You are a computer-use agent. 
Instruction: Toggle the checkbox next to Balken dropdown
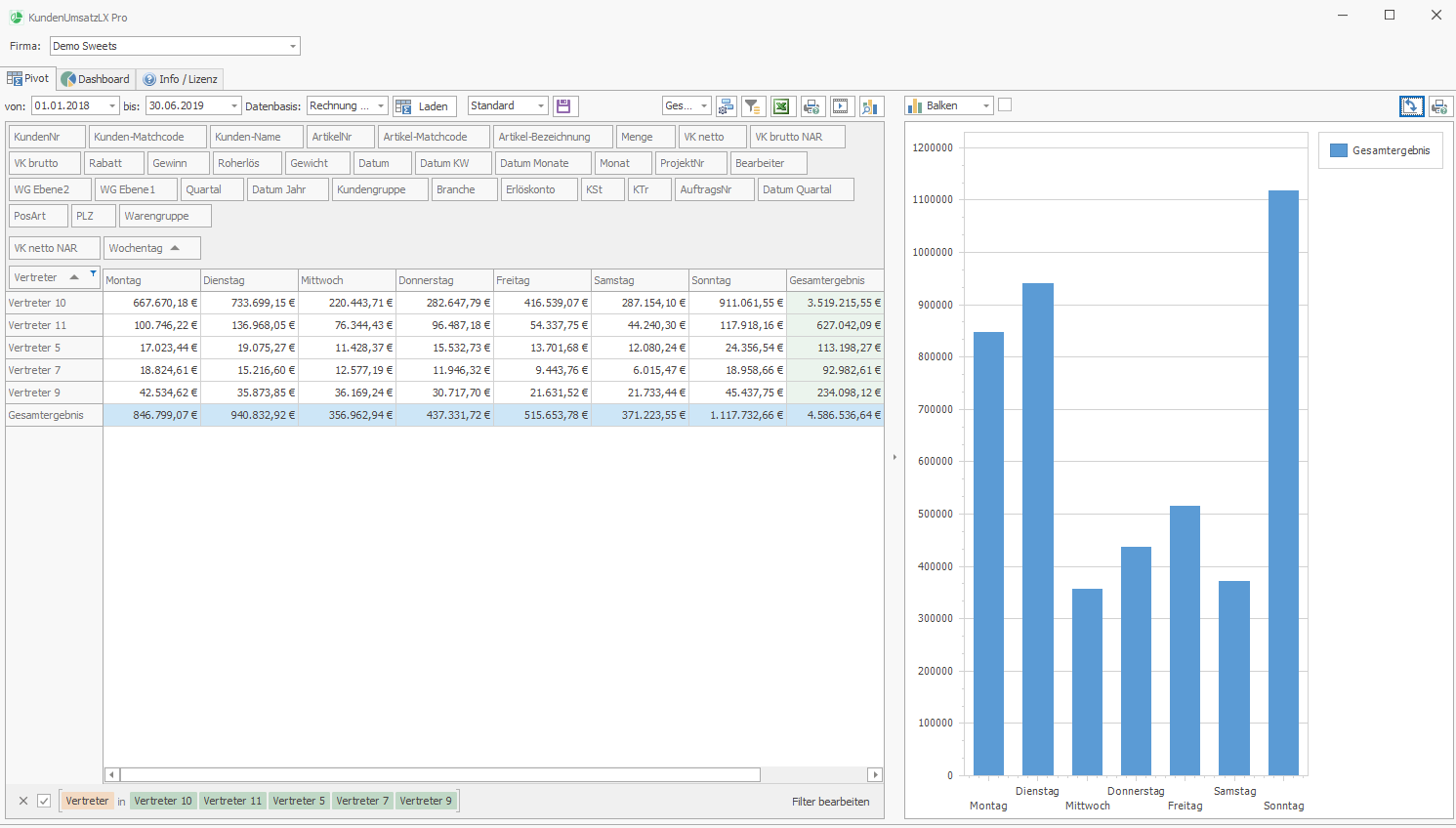(1005, 105)
